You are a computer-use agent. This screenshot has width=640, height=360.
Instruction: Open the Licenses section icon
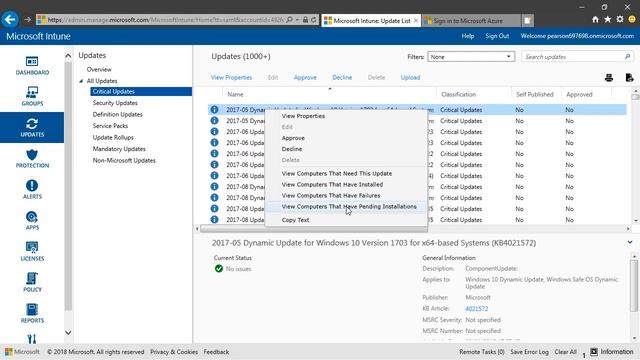tap(32, 247)
